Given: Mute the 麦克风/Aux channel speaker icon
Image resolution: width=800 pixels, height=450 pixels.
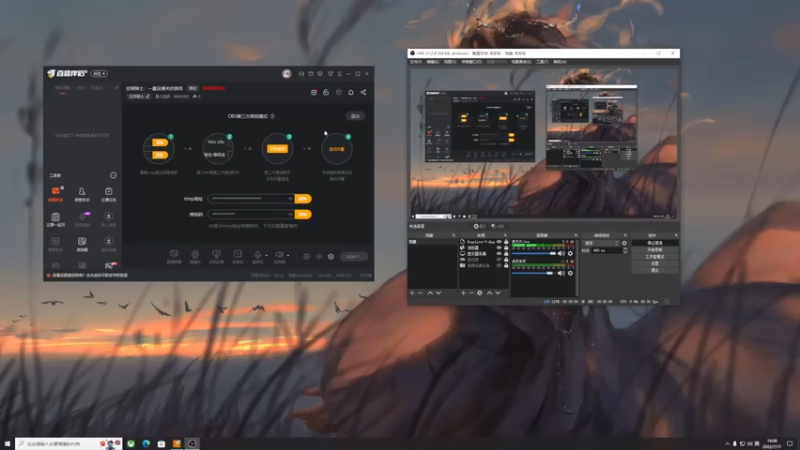Looking at the screenshot, I should [561, 254].
